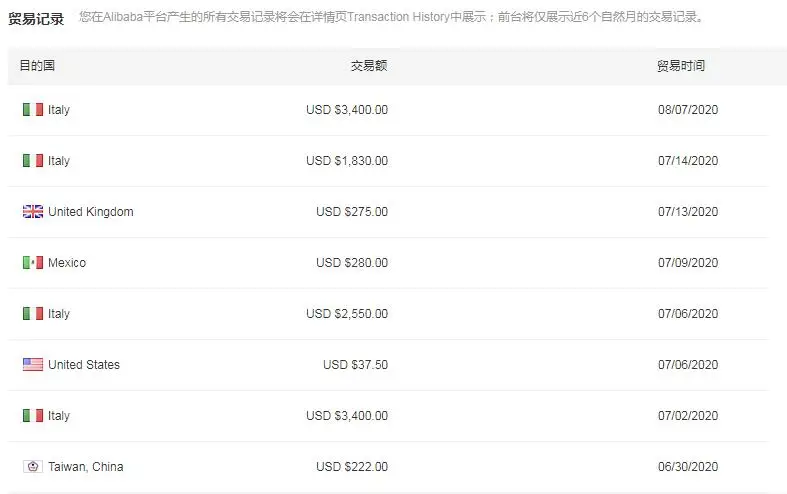
Task: Click the Italy flag in the 08/07/2020 row
Action: tap(32, 110)
